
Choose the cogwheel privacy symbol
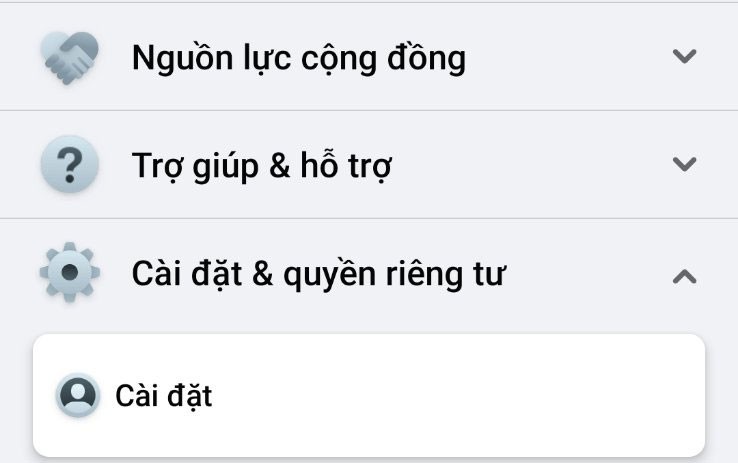(x=70, y=272)
